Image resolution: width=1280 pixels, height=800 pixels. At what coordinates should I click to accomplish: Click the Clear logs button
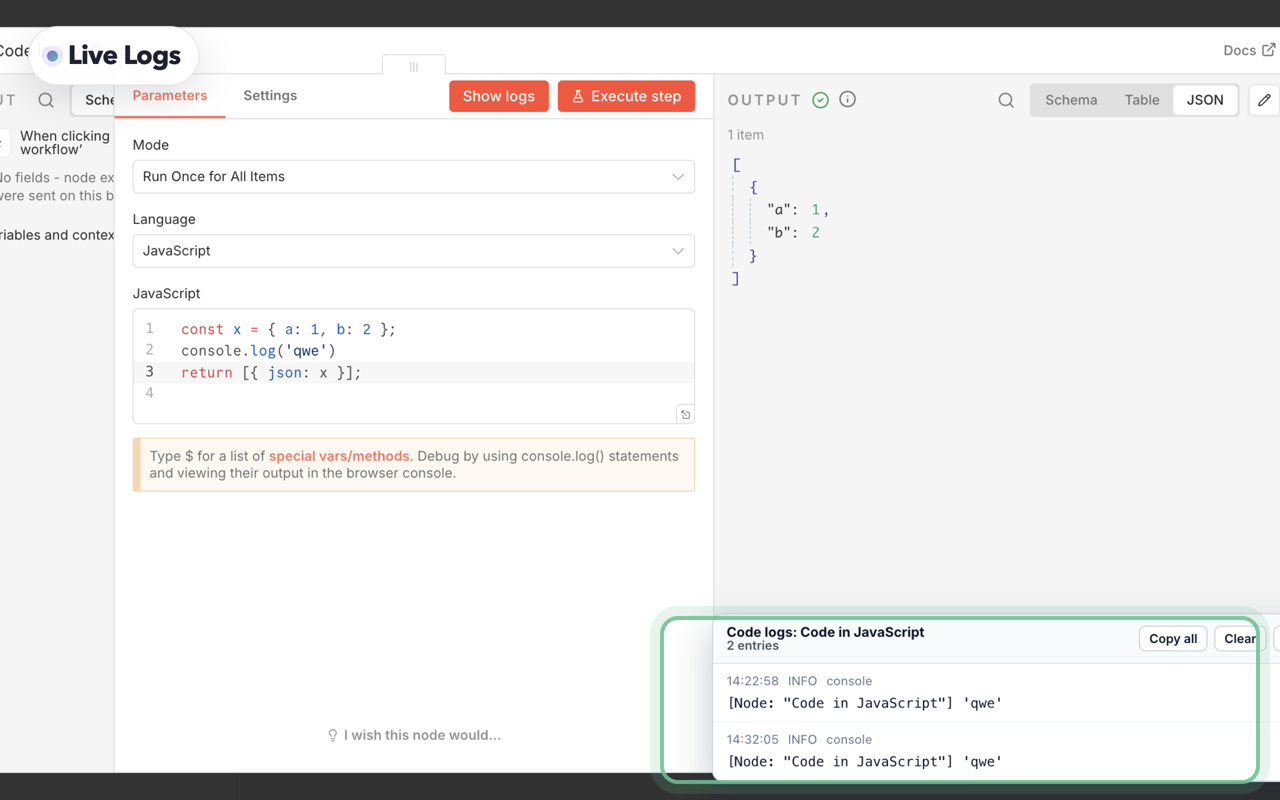click(x=1240, y=639)
